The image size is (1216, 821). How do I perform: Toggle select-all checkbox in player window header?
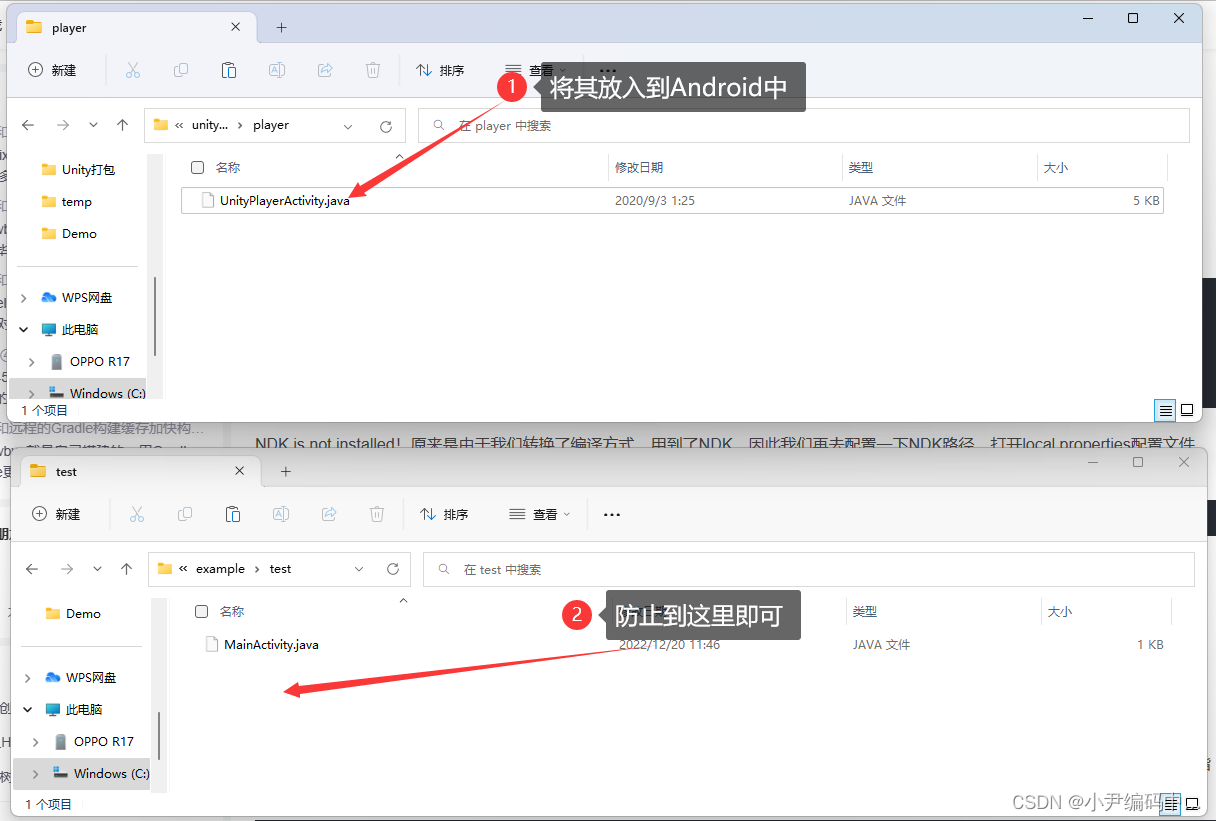[197, 167]
